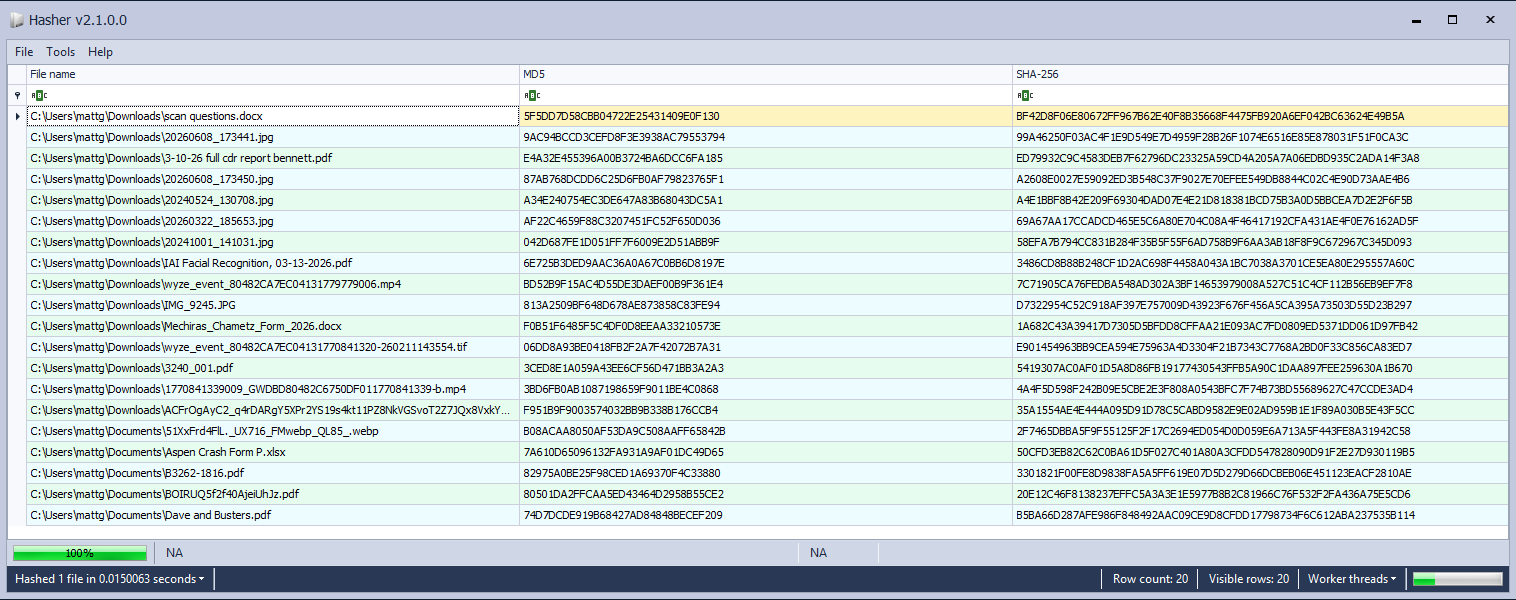Click the row indicator arrow beside scan questions.docx

click(x=17, y=117)
